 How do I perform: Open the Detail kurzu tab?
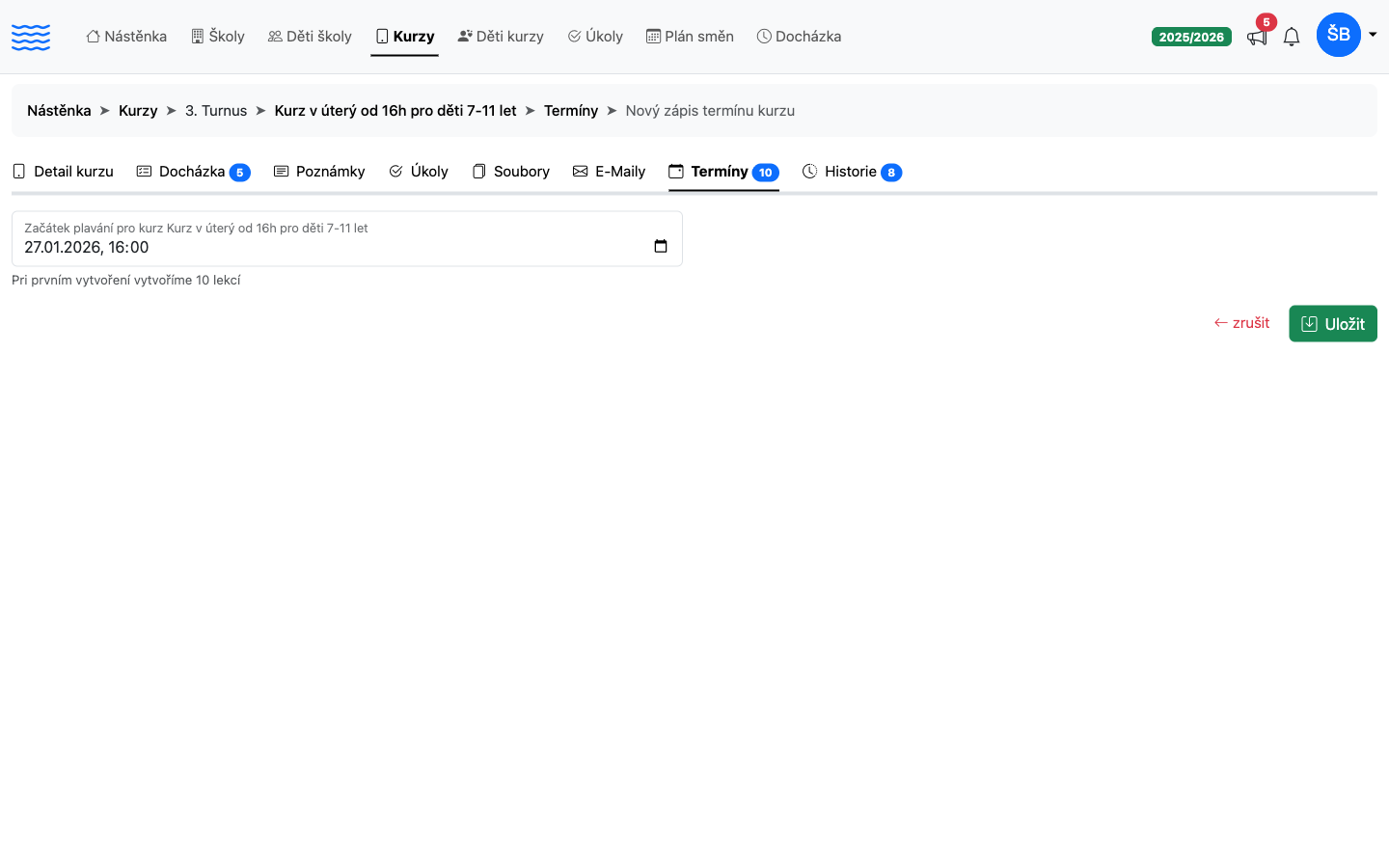(x=63, y=172)
